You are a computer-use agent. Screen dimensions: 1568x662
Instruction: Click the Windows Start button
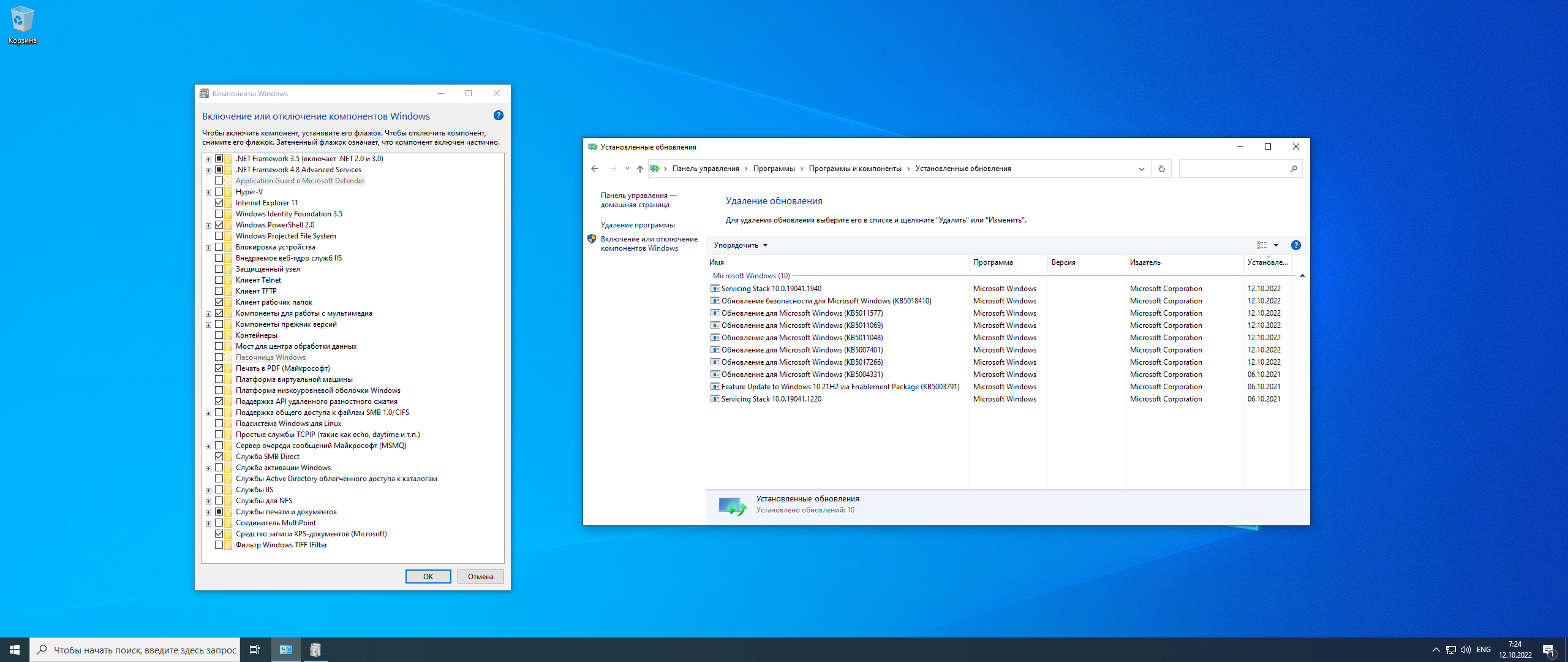(15, 650)
